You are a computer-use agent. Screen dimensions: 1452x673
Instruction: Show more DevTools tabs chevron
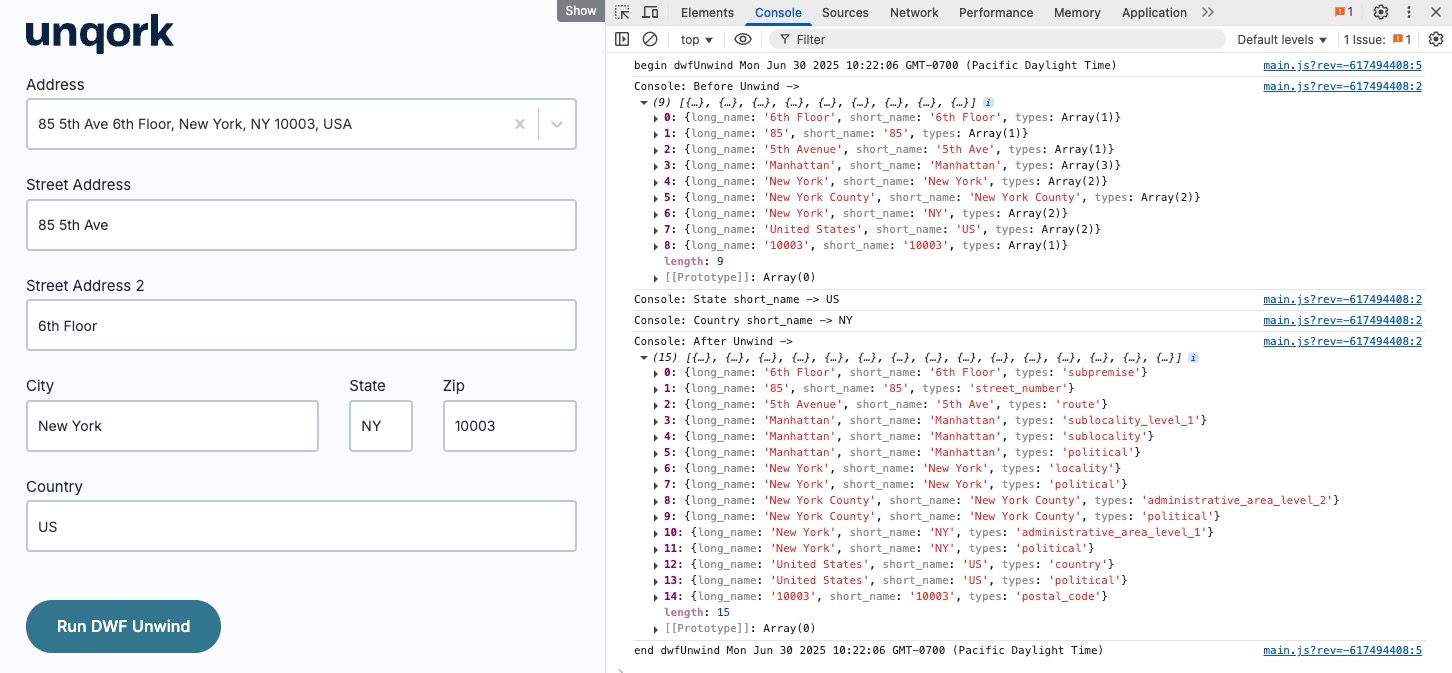(x=1208, y=12)
